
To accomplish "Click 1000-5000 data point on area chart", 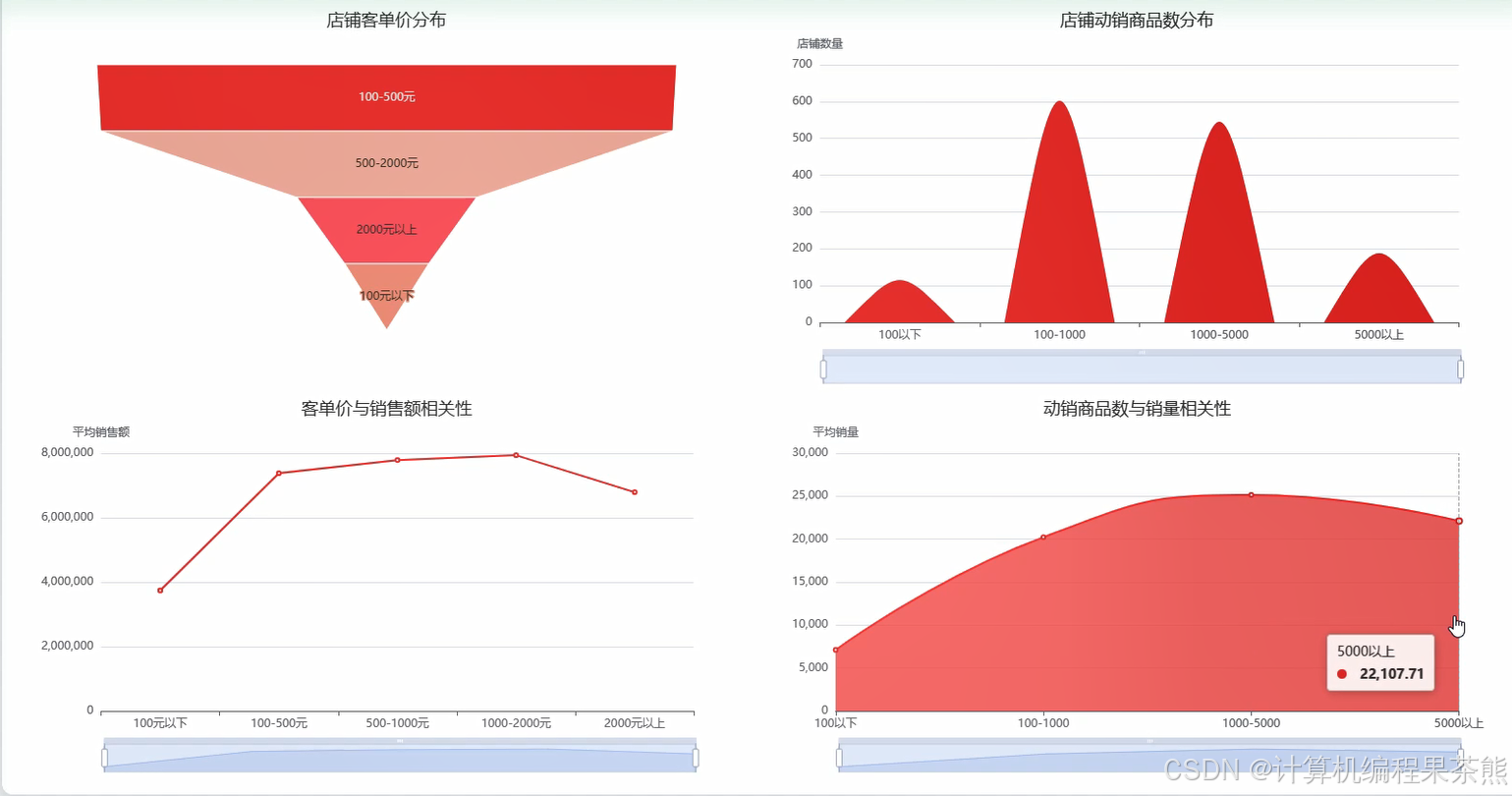I will pos(1251,494).
